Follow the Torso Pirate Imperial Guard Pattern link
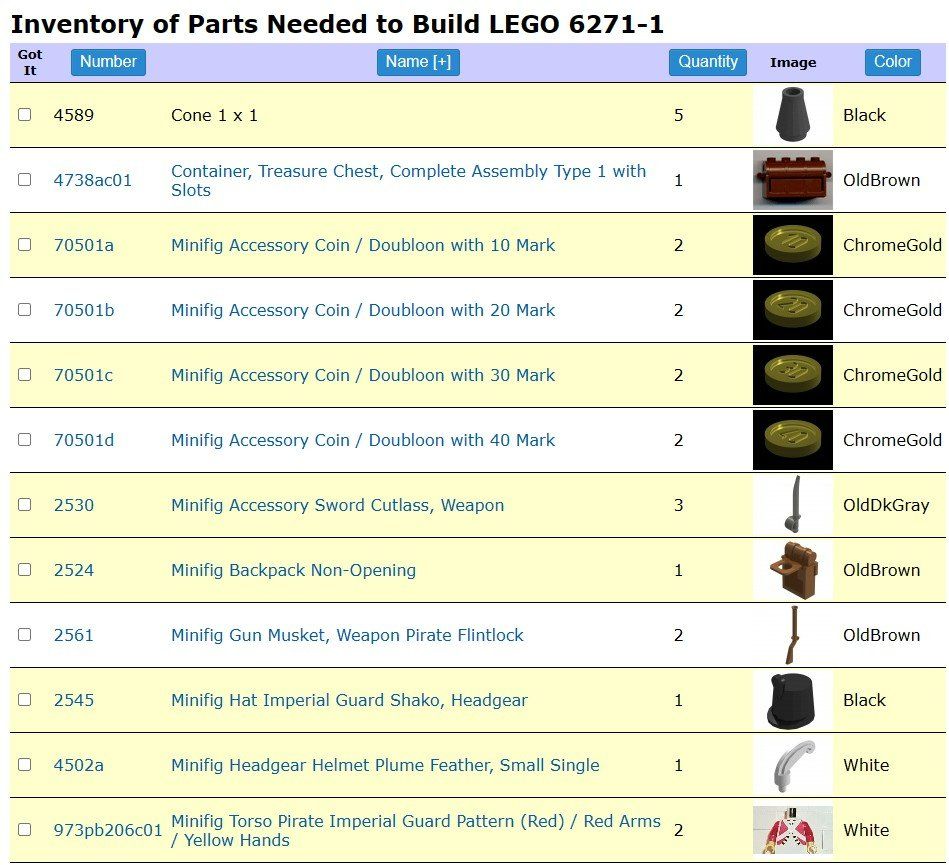This screenshot has width=949, height=865. [416, 830]
